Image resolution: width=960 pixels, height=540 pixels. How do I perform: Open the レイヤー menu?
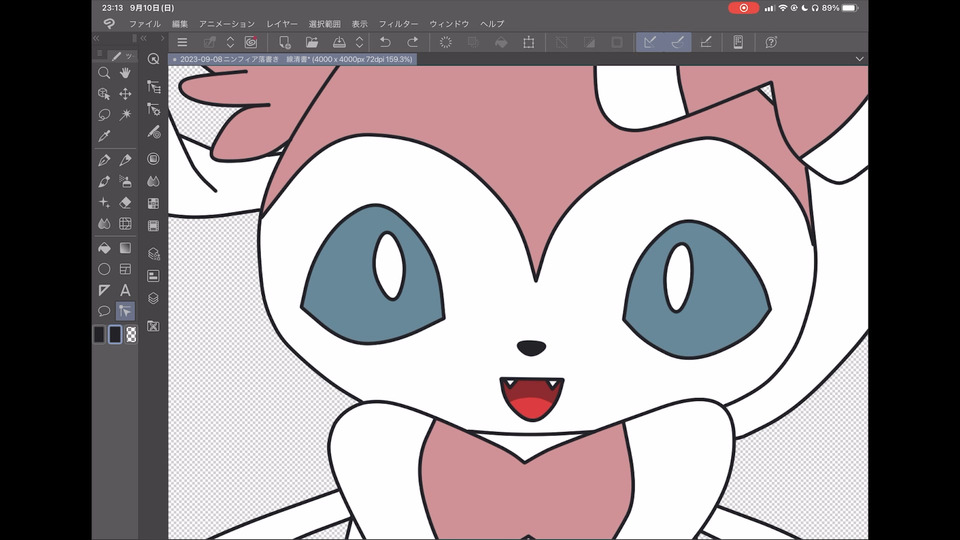(282, 24)
